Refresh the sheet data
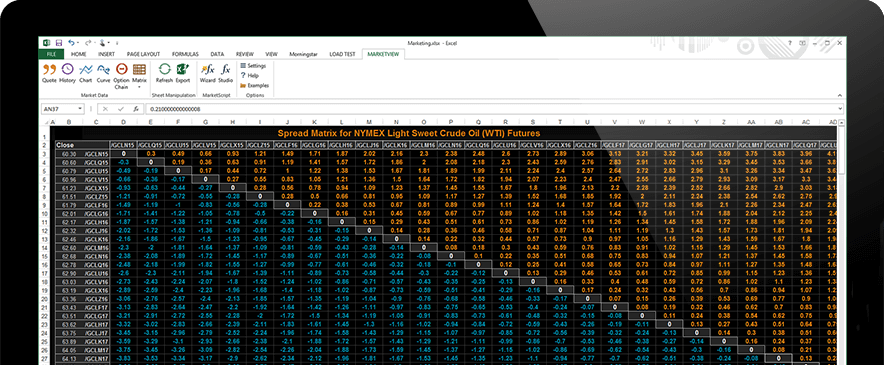This screenshot has width=884, height=365. tap(164, 73)
